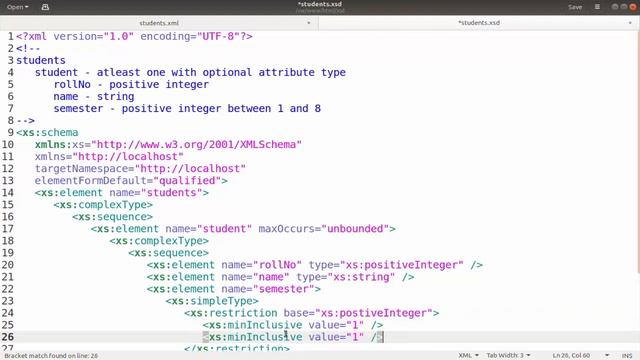
Task: Open the dropdown arrow next to line/column
Action: [607, 356]
